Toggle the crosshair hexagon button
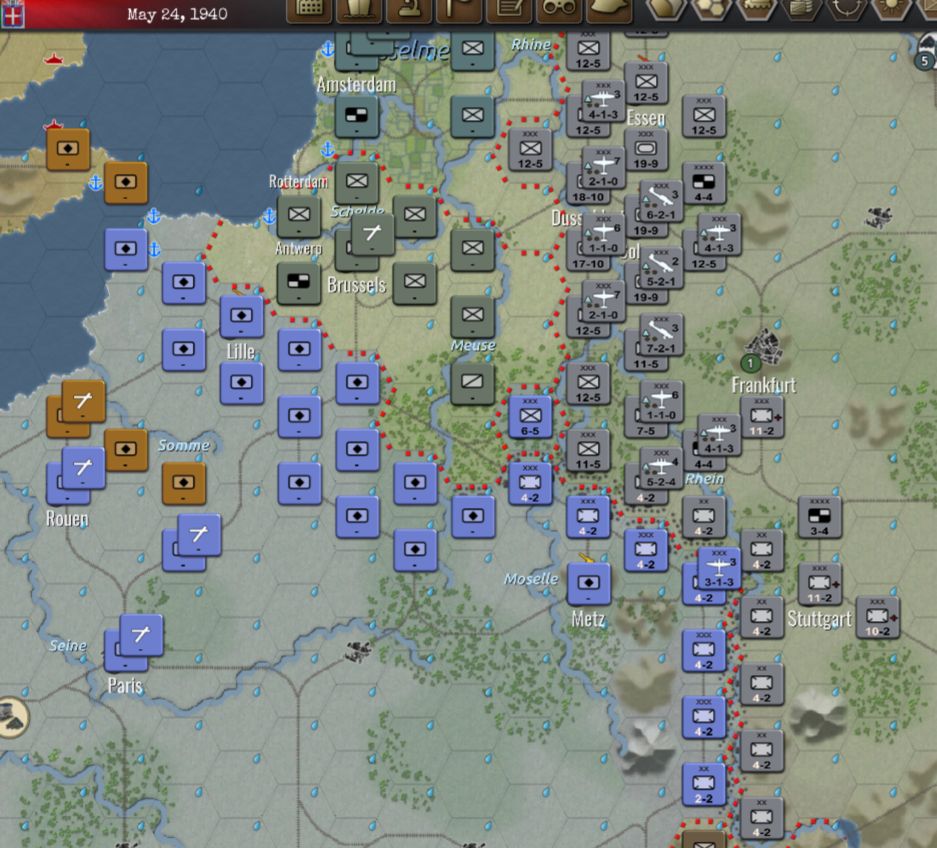The image size is (937, 848). click(846, 9)
